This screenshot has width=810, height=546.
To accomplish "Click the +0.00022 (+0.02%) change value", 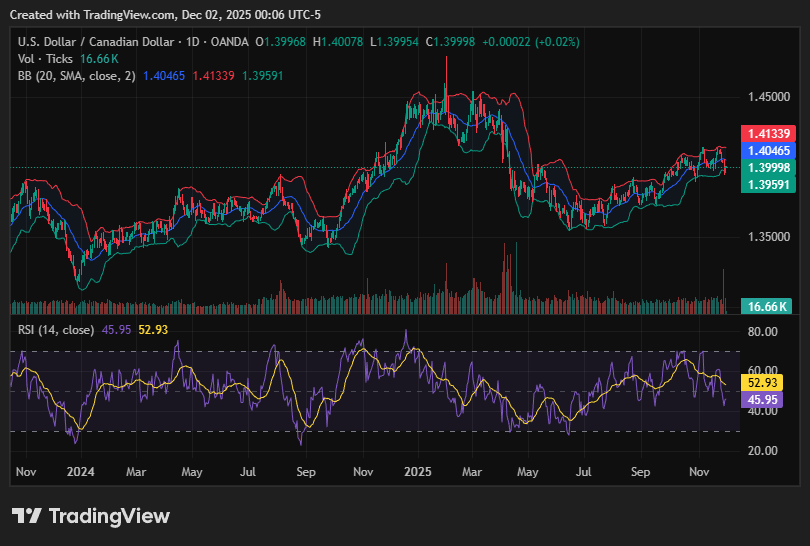I will (x=530, y=42).
